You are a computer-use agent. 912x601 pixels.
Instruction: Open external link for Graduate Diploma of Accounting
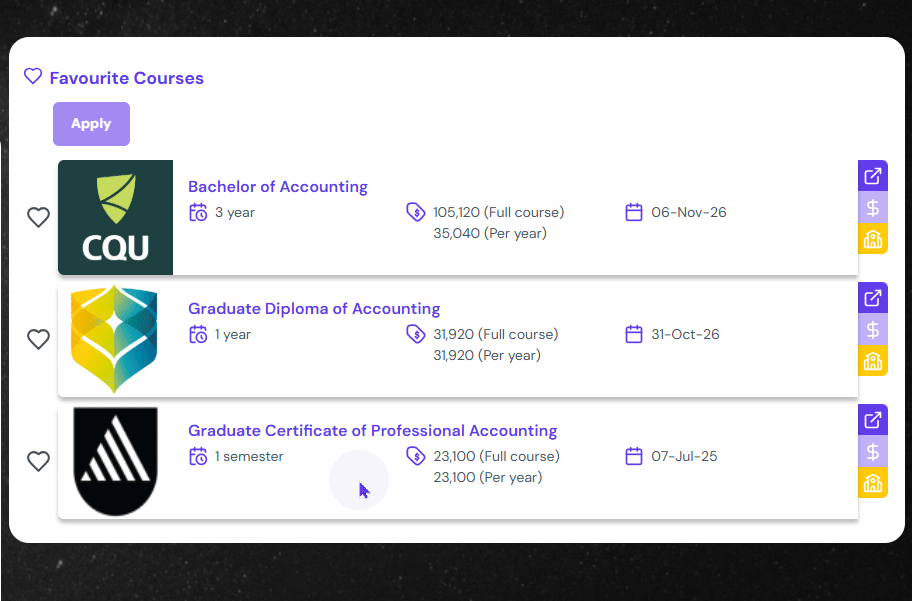coord(873,298)
